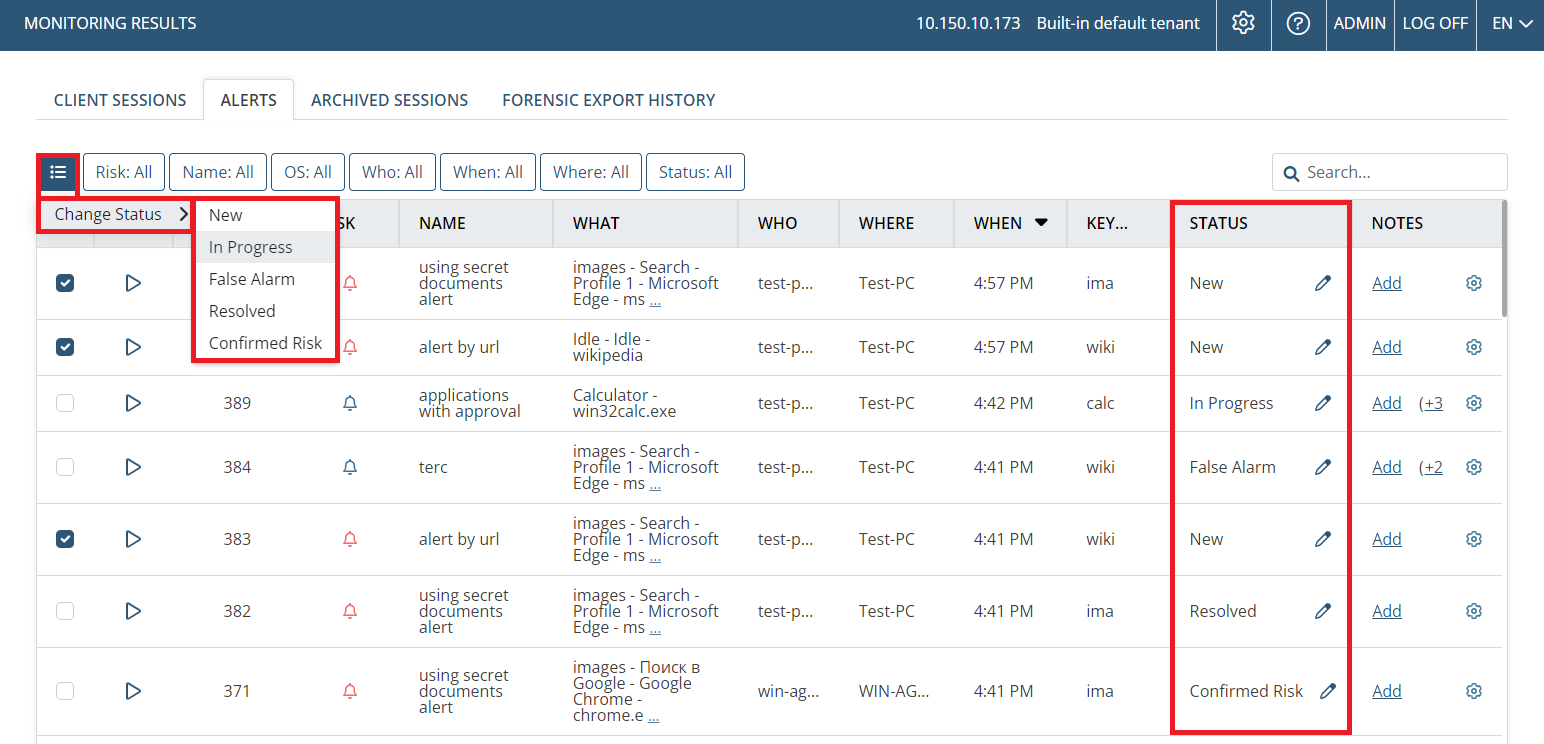Click pencil icon next to Confirmed Risk
The height and width of the screenshot is (744, 1544).
1327,691
